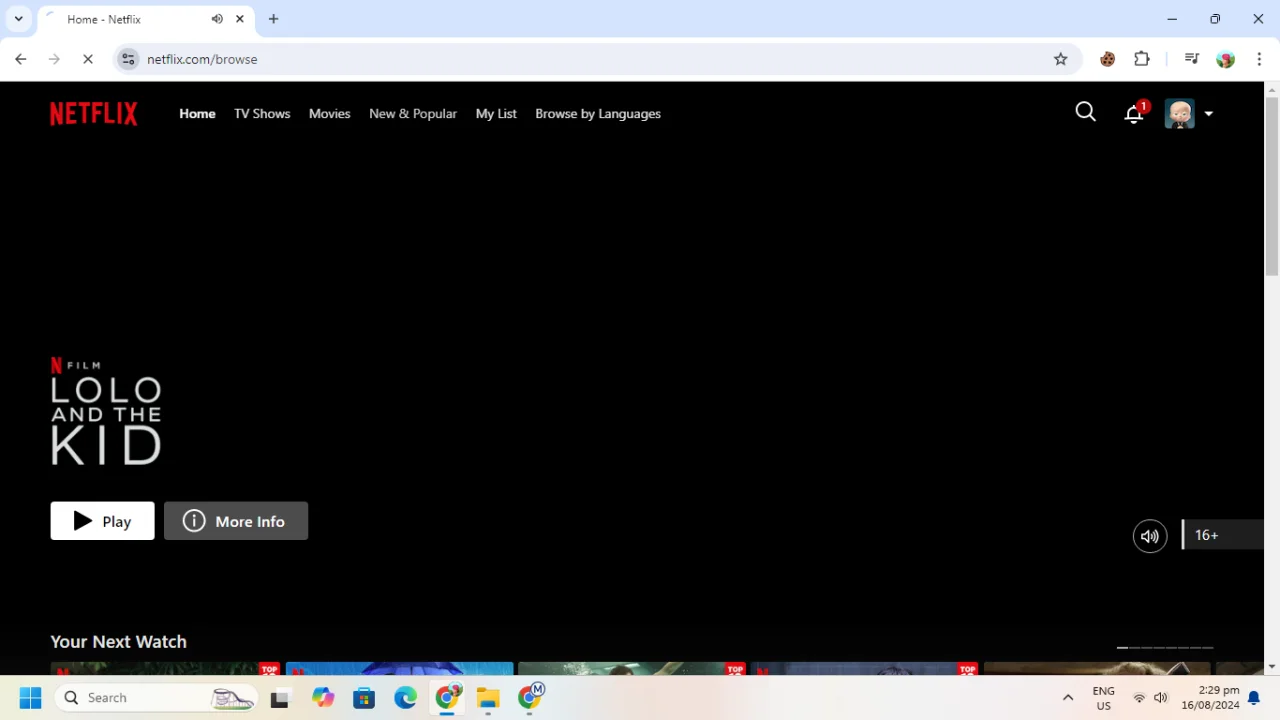Viewport: 1280px width, 720px height.
Task: Go back to the previous page
Action: [20, 59]
